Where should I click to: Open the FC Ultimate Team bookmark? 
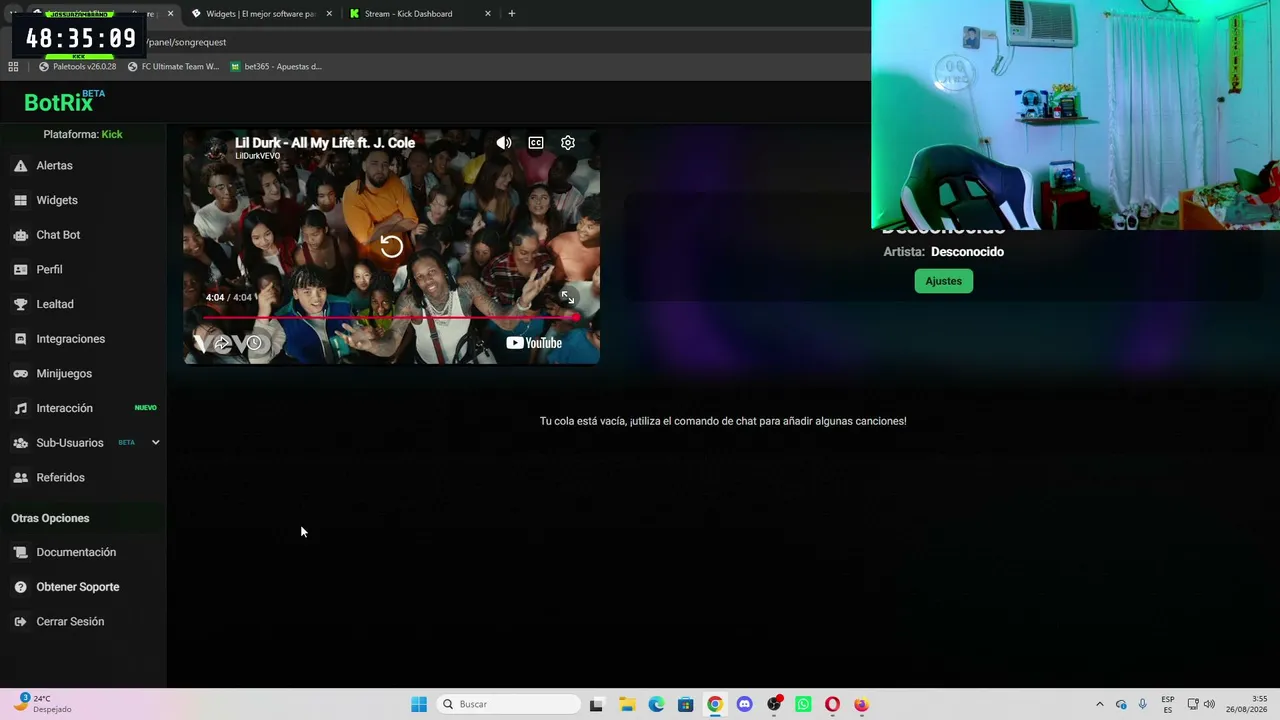(x=173, y=67)
